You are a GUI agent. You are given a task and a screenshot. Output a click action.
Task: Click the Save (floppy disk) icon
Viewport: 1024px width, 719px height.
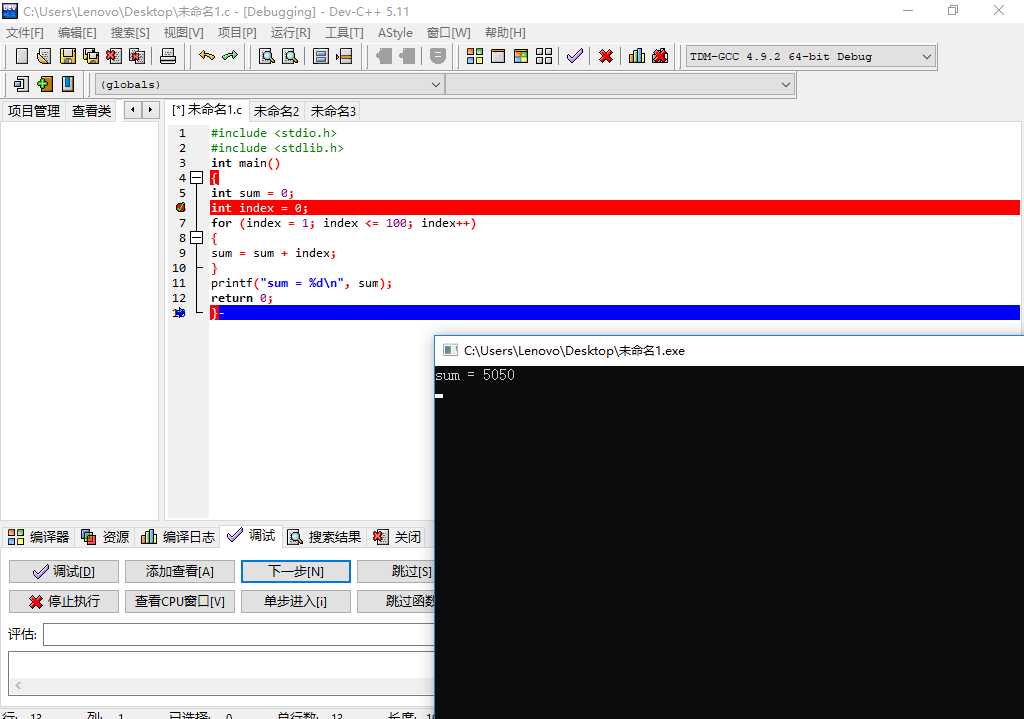pyautogui.click(x=67, y=56)
